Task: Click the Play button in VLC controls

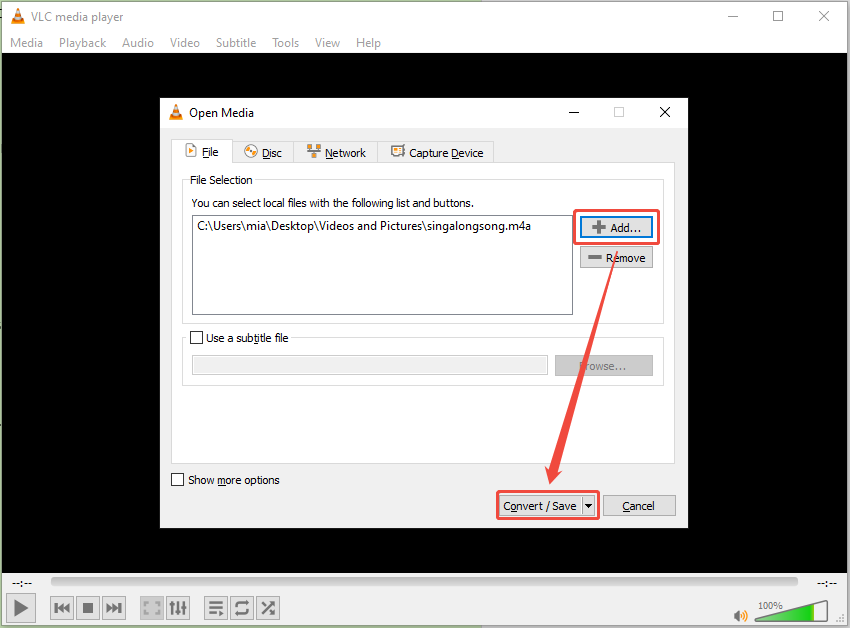Action: [x=21, y=608]
